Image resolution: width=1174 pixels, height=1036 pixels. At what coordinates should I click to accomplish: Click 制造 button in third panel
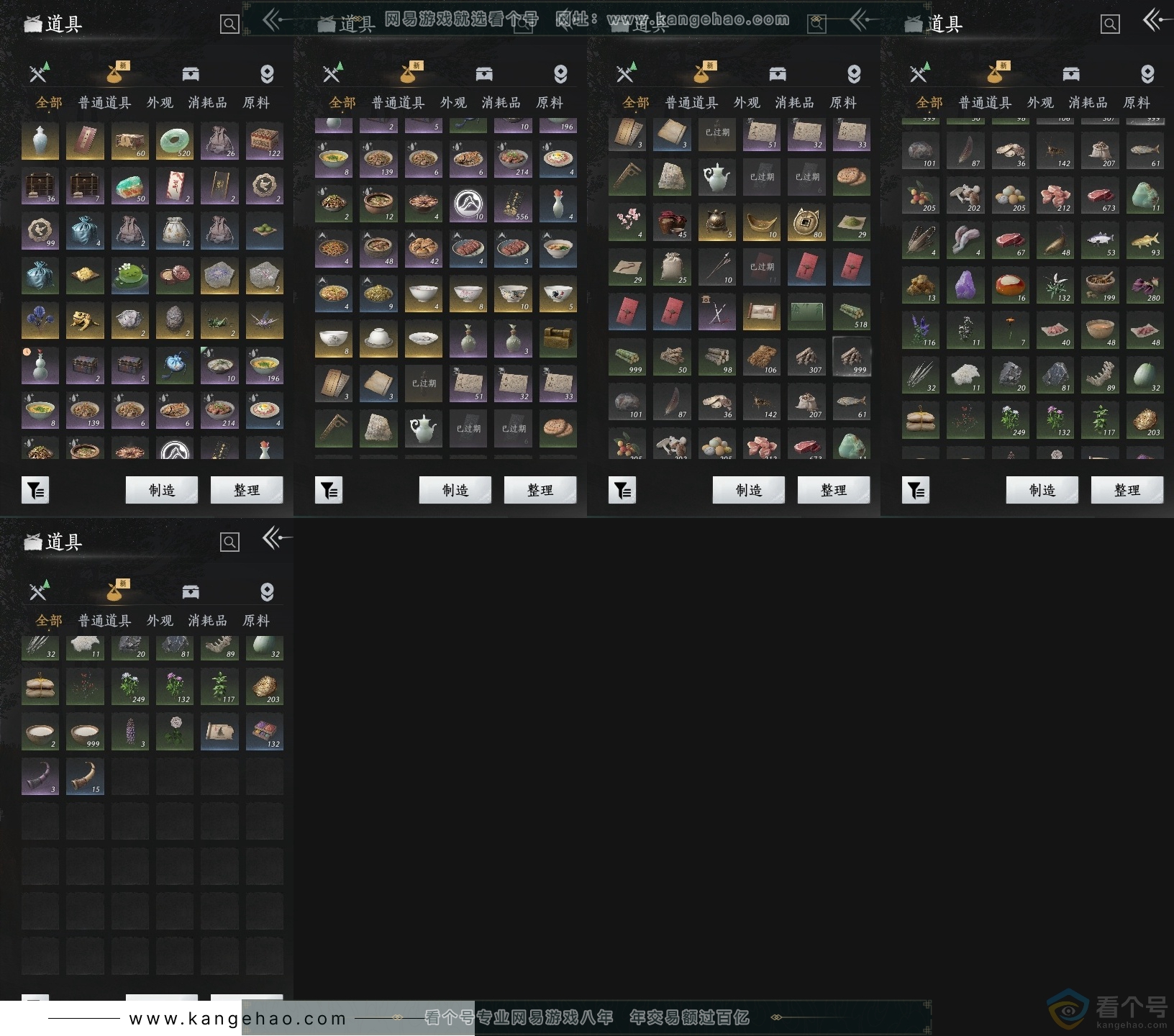coord(749,490)
